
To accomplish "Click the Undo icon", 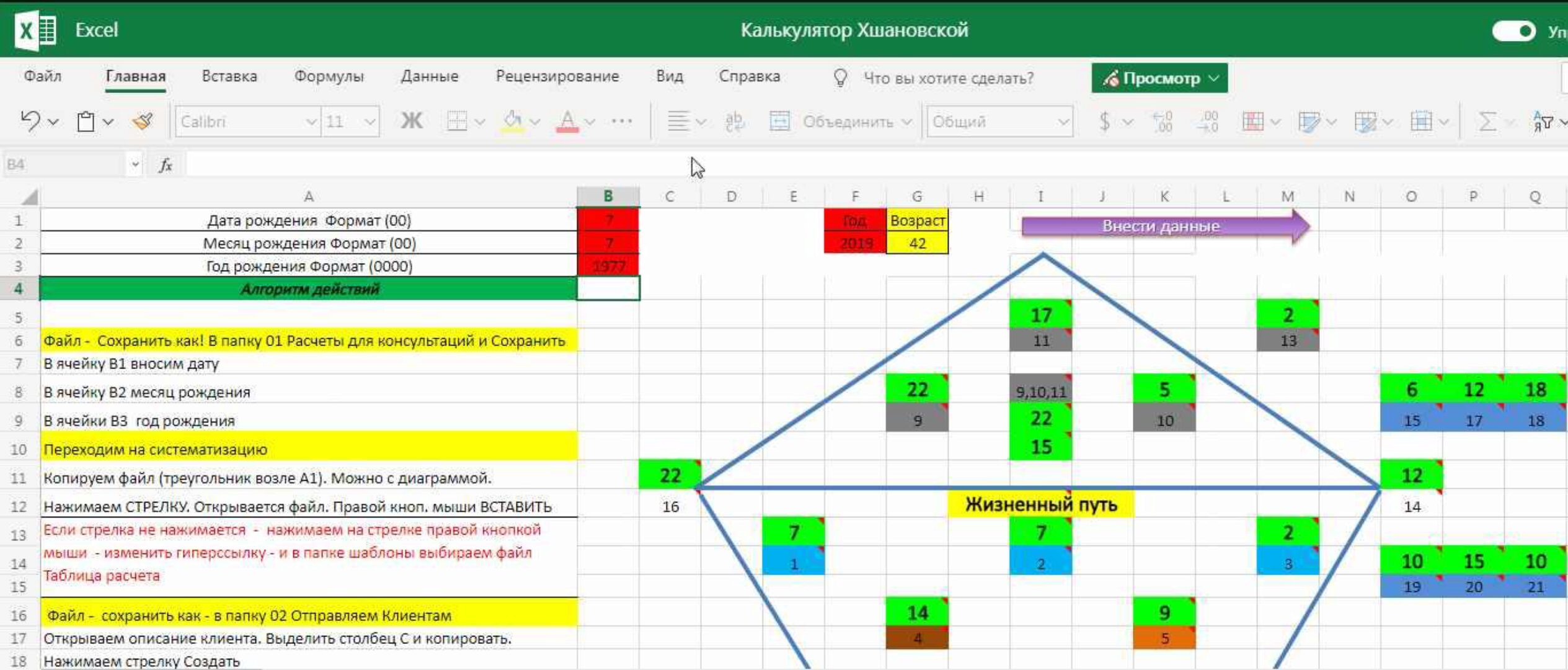I will click(30, 121).
